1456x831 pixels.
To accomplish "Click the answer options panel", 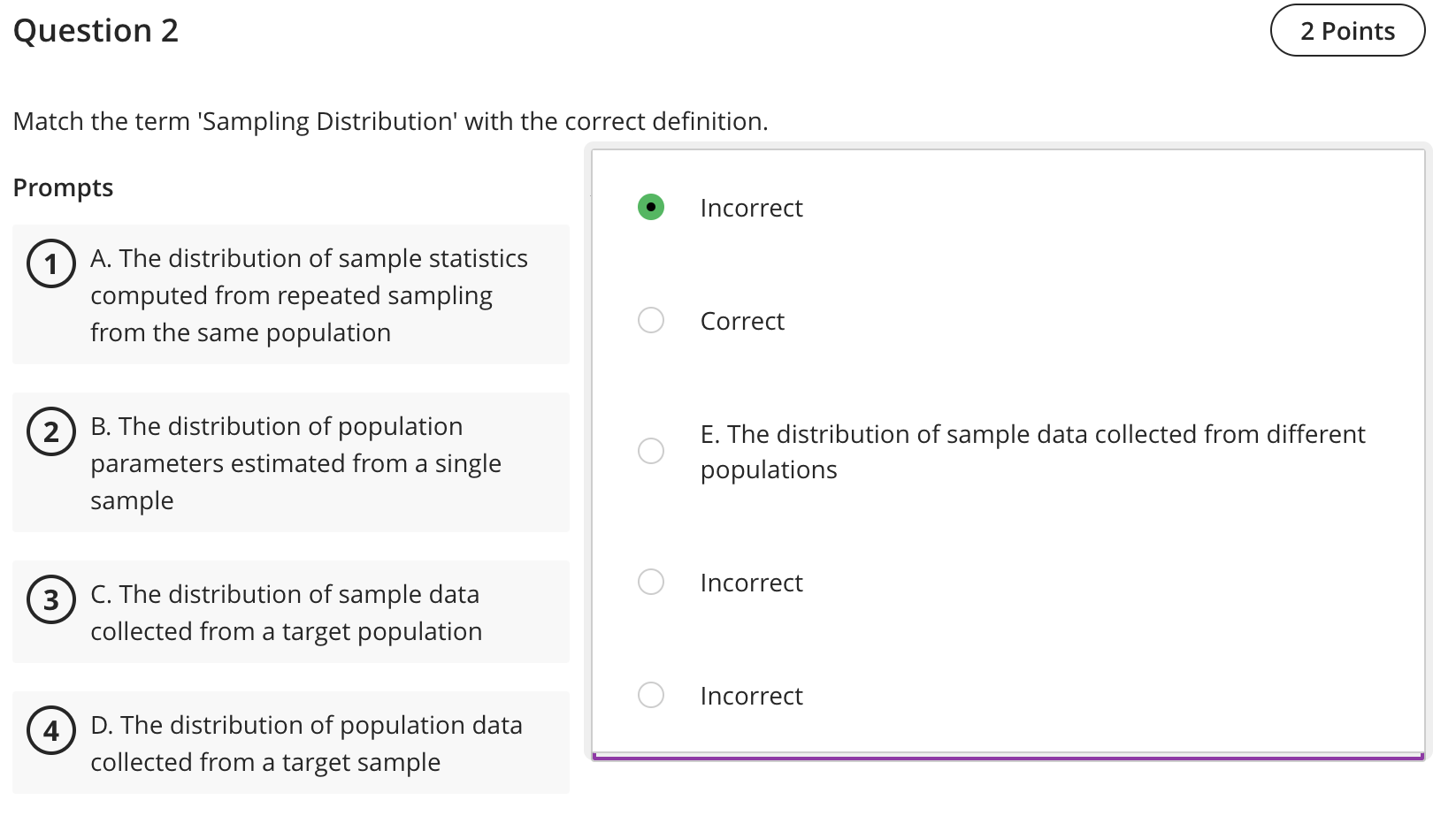I will click(x=1008, y=451).
